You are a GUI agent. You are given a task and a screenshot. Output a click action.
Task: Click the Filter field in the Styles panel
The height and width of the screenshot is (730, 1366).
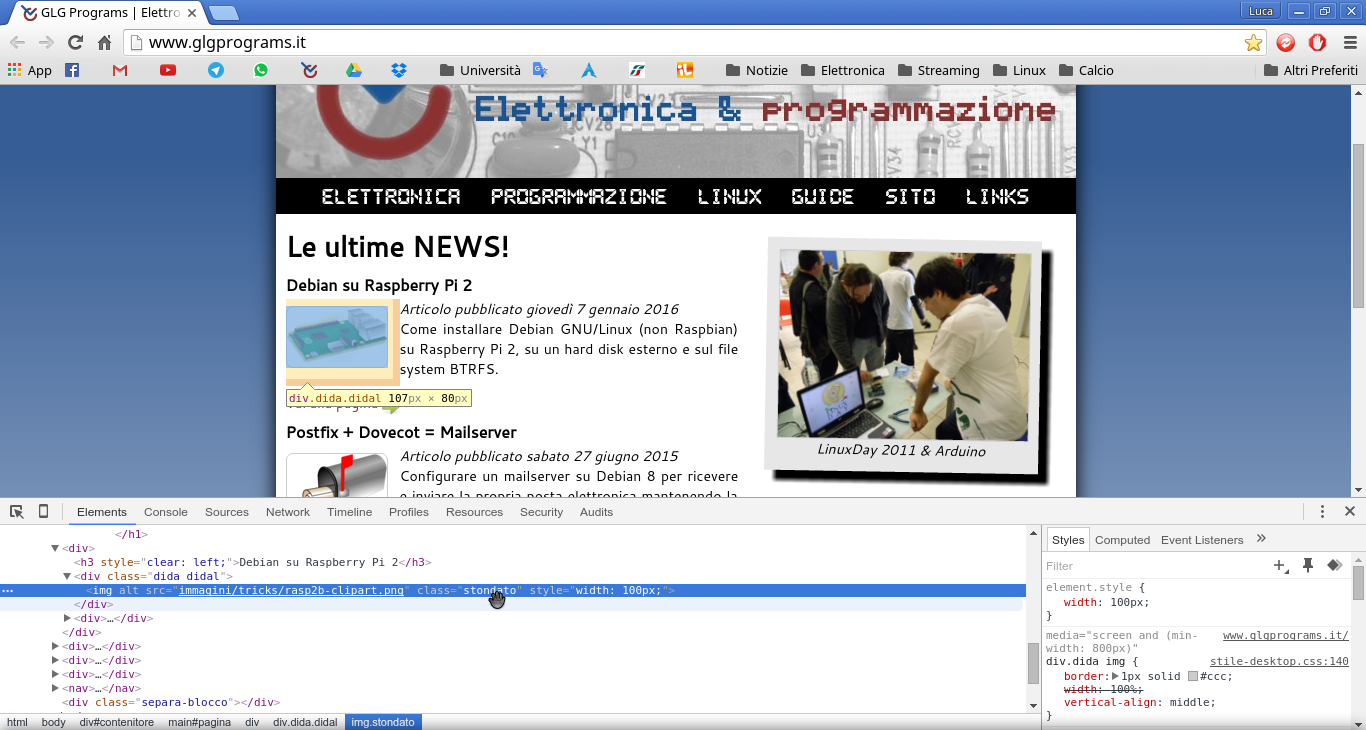click(x=1100, y=565)
